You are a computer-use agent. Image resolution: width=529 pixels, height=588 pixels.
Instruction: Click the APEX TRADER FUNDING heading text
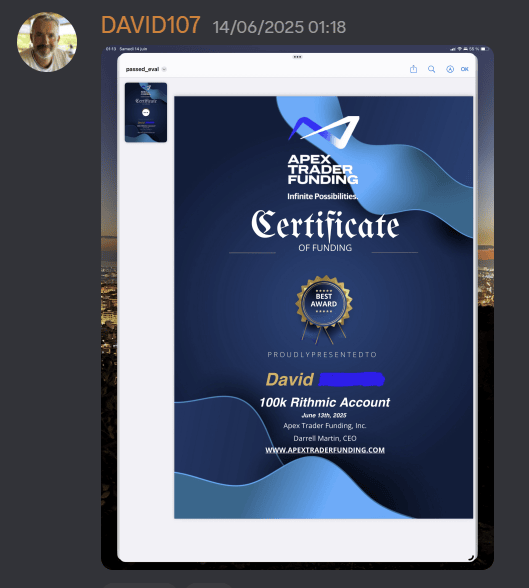[323, 170]
